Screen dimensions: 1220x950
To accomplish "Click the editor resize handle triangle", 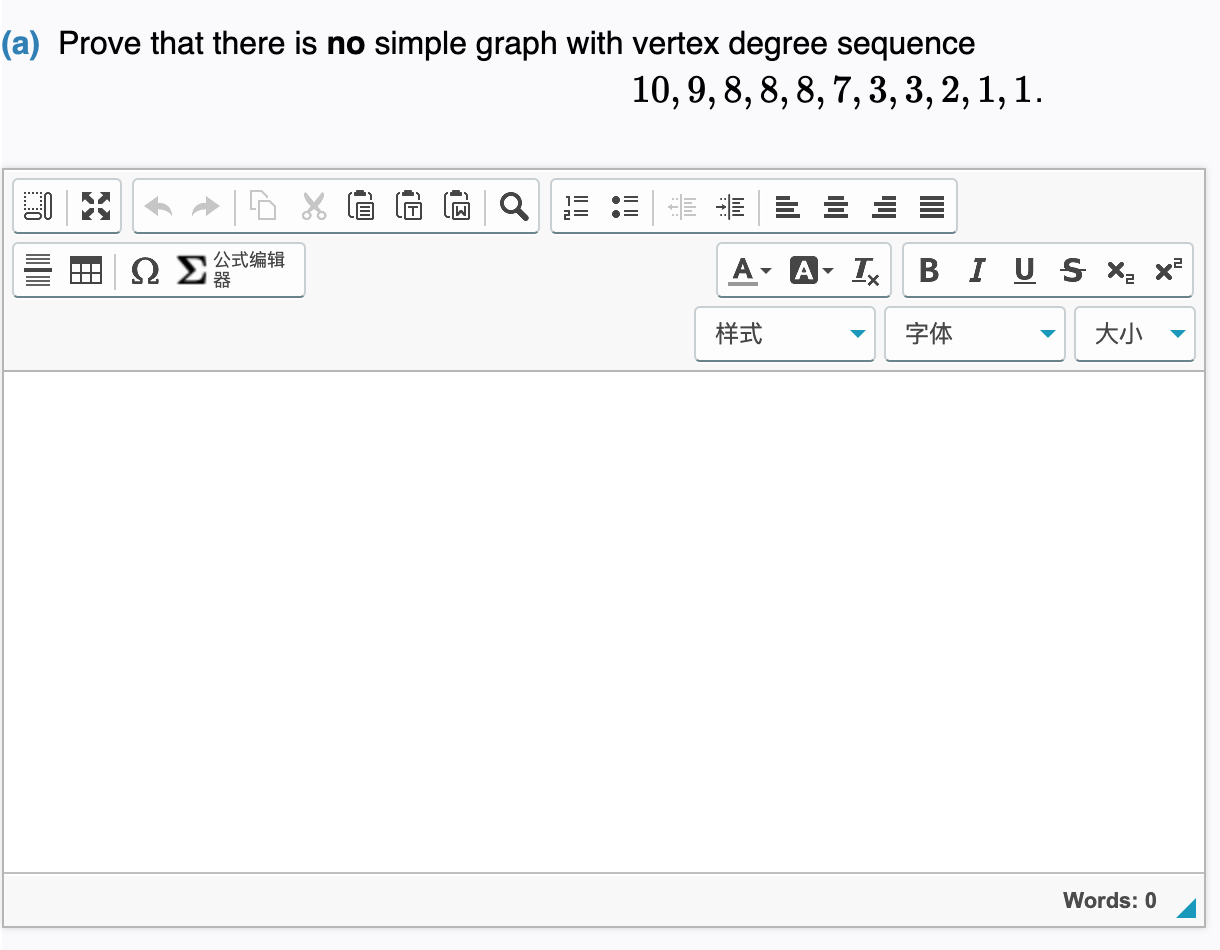I will (x=1187, y=907).
